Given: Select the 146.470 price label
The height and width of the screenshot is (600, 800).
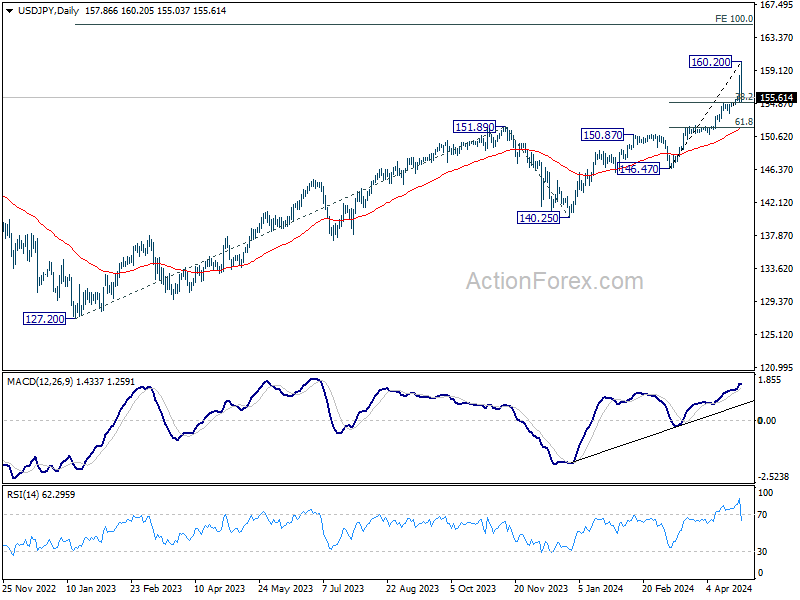Looking at the screenshot, I should coord(638,169).
